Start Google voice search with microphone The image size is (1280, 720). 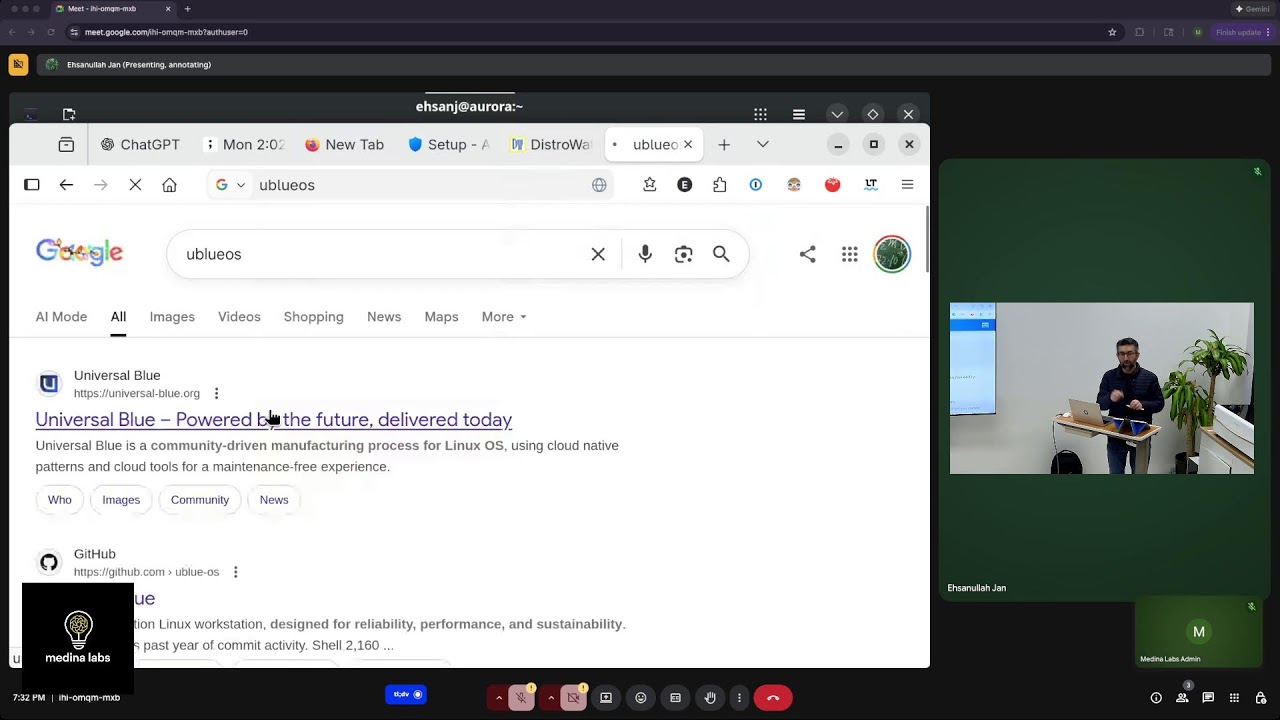[x=645, y=254]
